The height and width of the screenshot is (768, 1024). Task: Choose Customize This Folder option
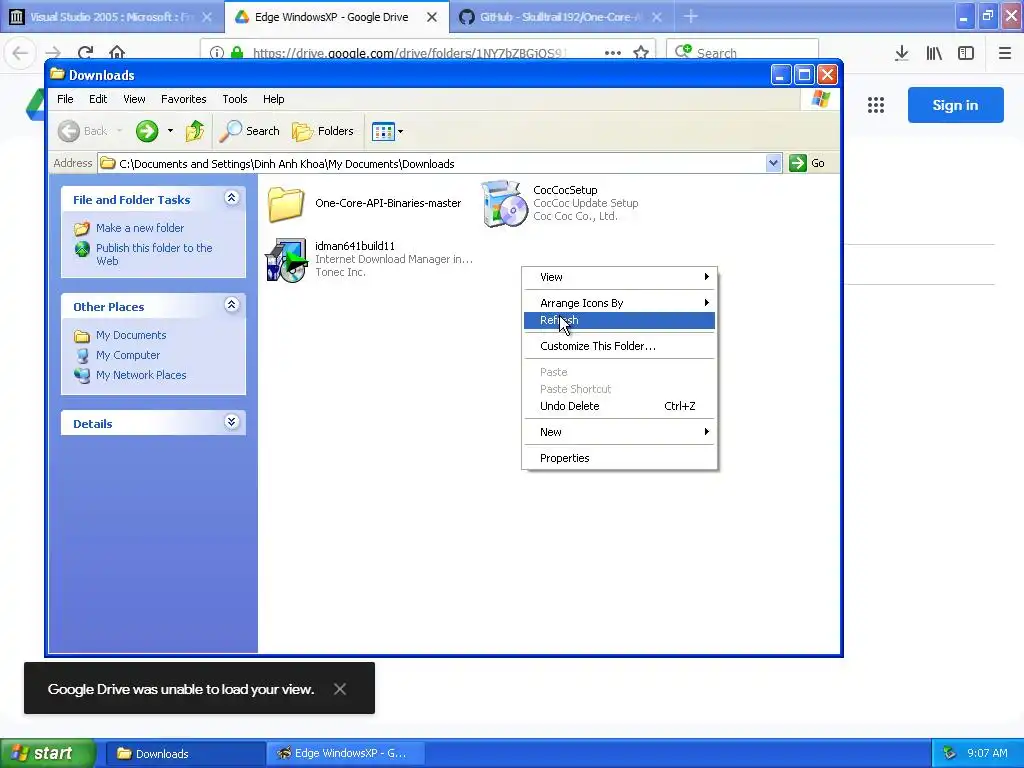[x=619, y=346]
